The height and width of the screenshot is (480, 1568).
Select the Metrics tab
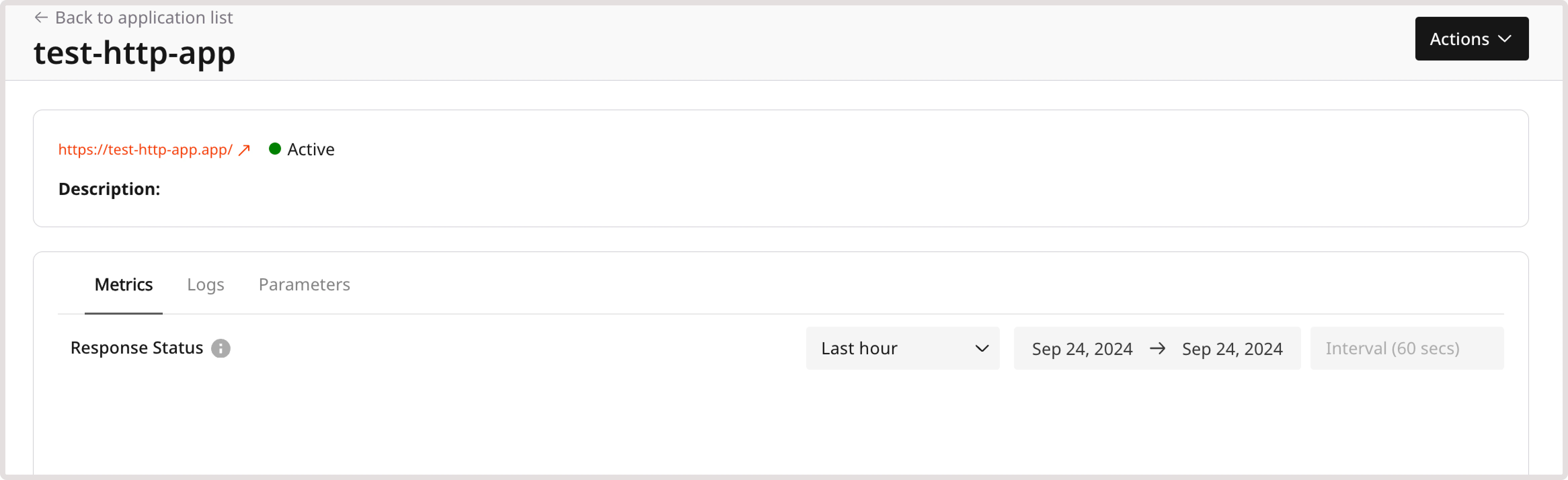coord(124,284)
